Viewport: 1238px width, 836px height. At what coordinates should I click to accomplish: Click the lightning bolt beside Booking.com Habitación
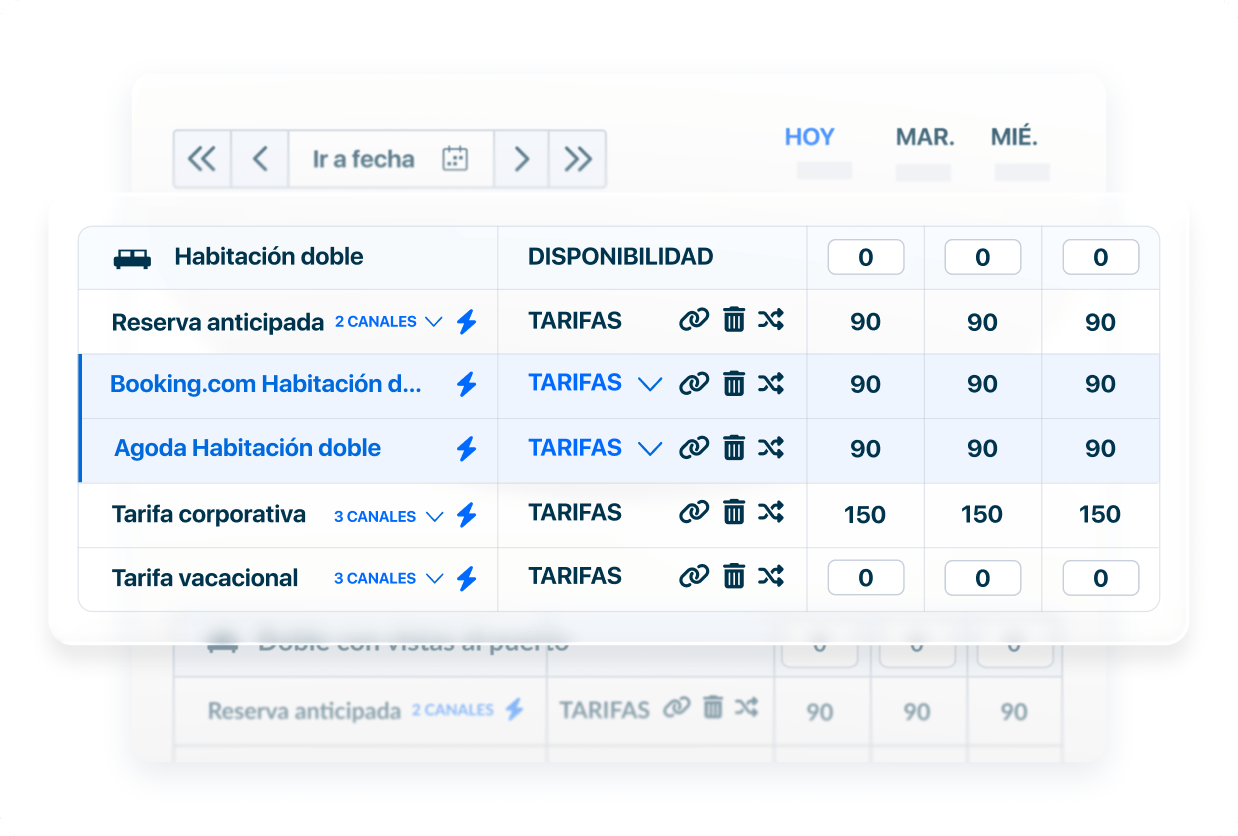(466, 384)
